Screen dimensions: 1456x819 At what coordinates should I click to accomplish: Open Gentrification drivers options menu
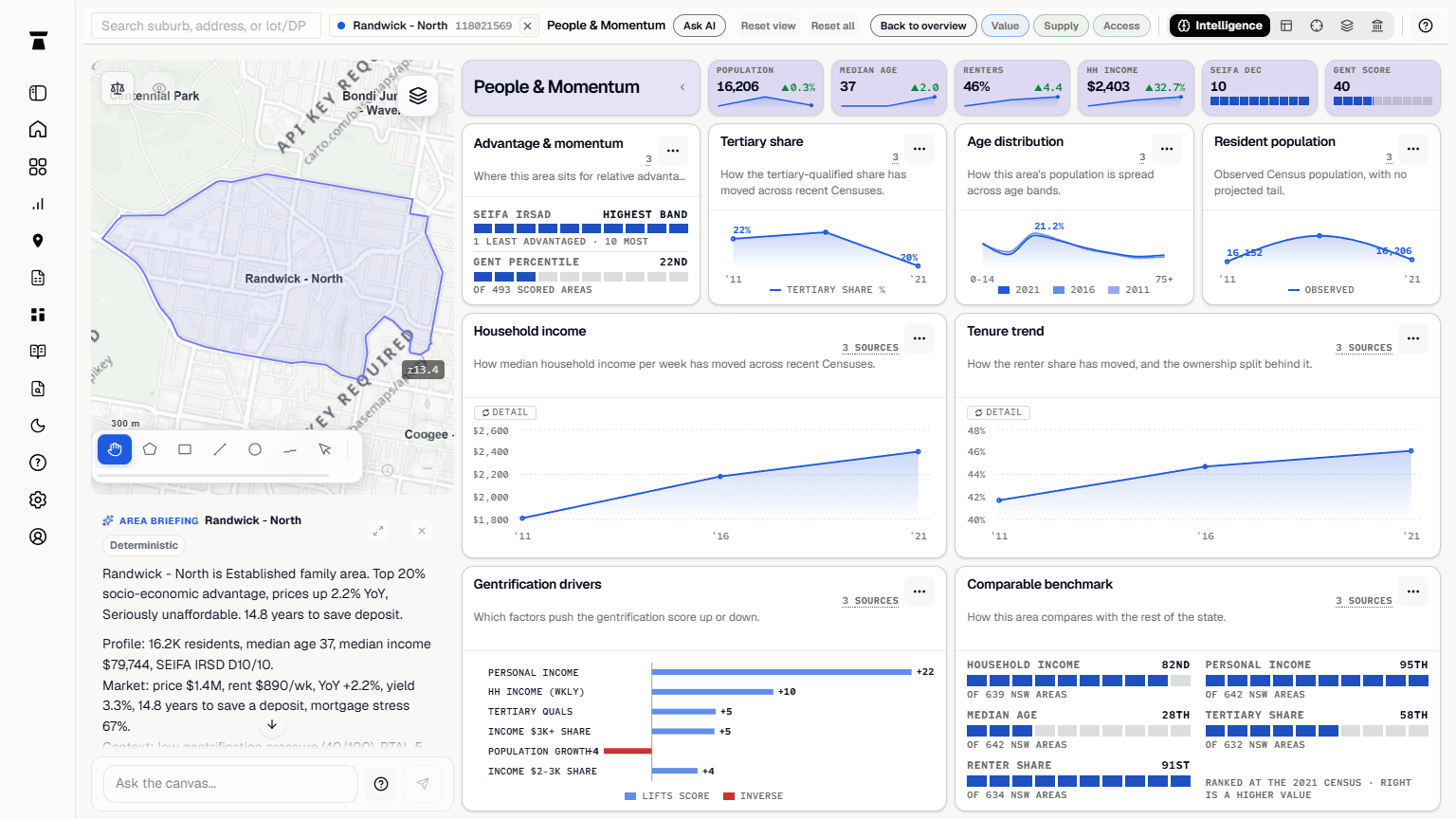tap(919, 591)
